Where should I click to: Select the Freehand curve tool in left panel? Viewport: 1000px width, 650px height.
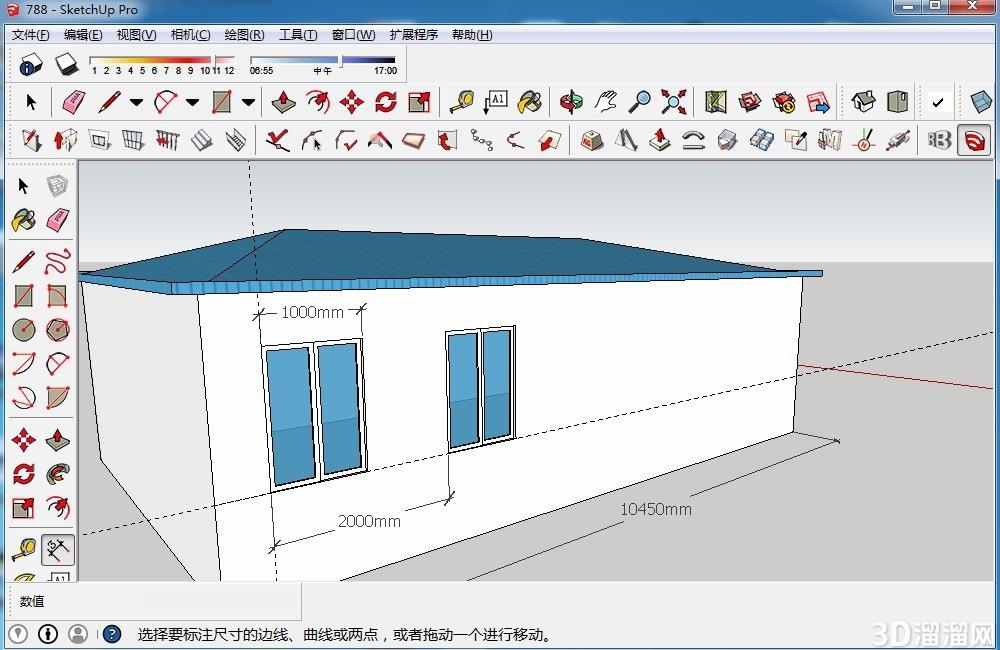(x=57, y=262)
